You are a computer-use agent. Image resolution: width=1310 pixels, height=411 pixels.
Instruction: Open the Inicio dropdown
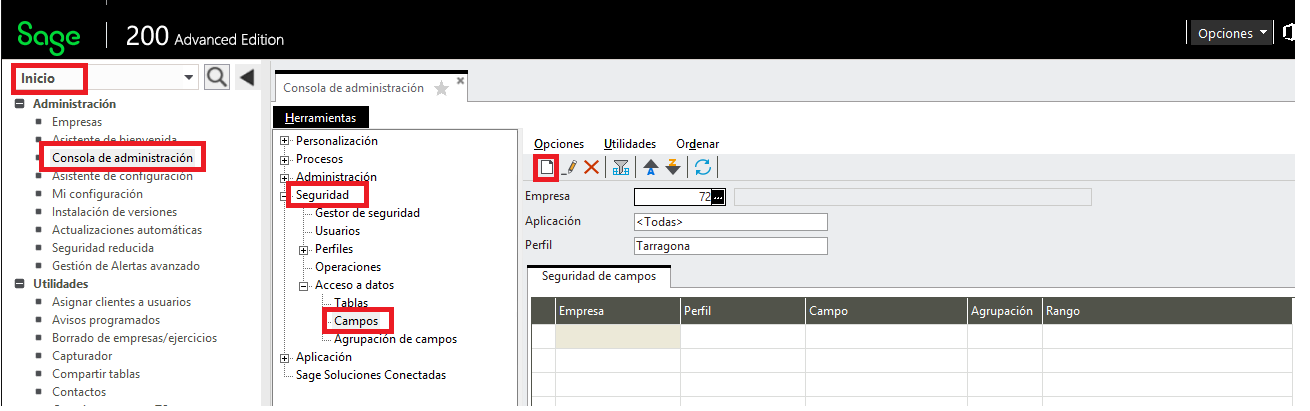pos(189,78)
